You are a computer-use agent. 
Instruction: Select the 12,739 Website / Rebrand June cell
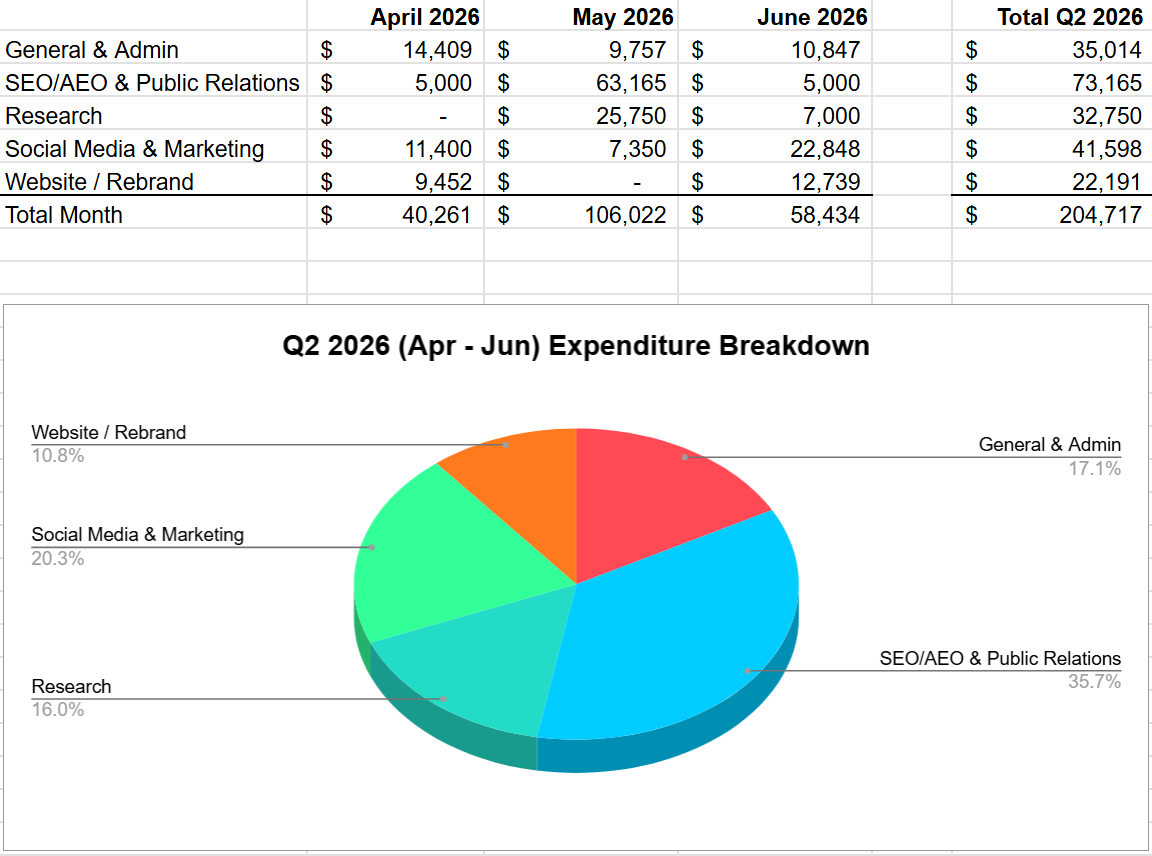tap(775, 181)
